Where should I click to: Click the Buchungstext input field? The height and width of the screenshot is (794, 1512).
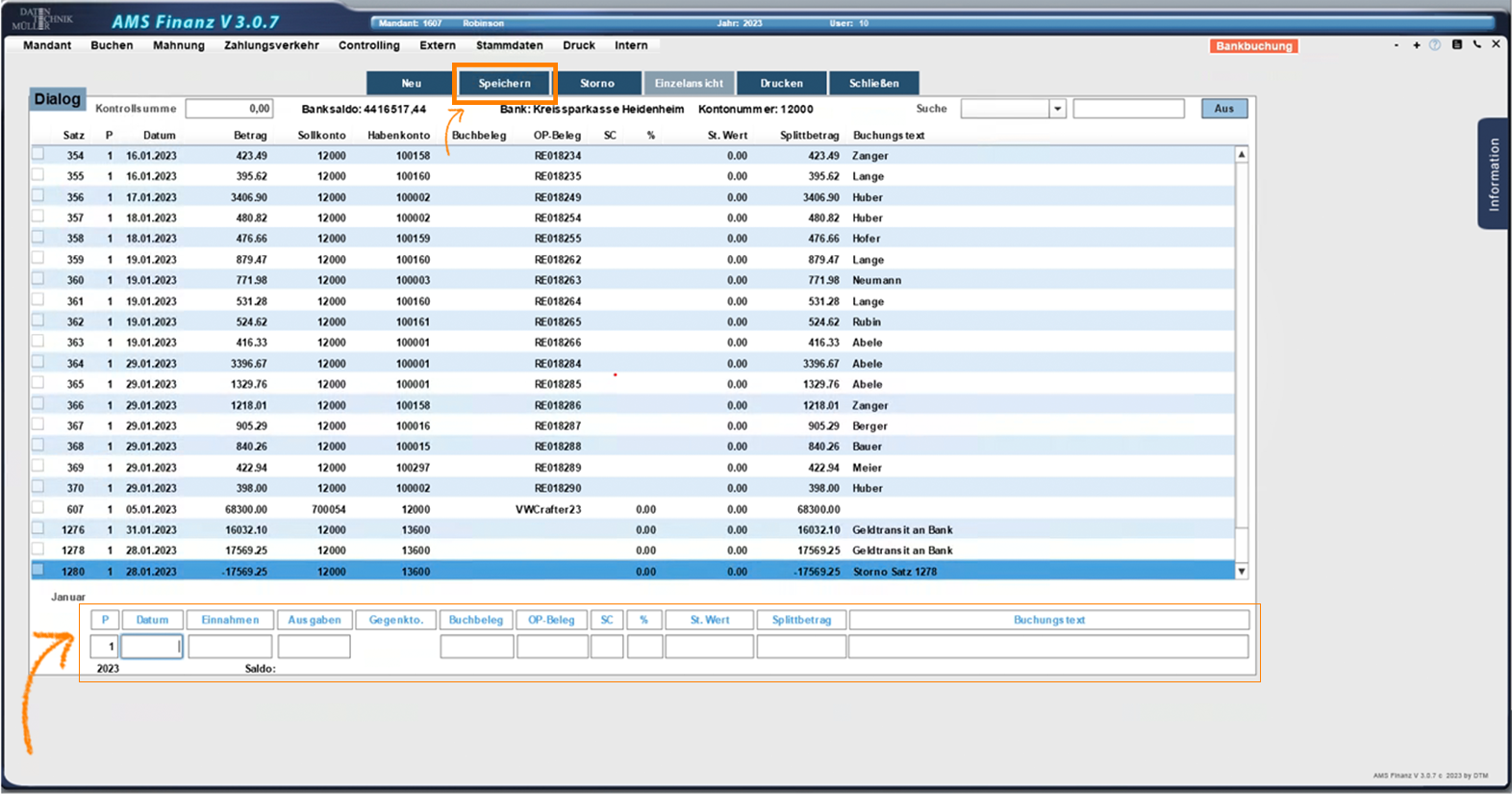tap(1047, 647)
